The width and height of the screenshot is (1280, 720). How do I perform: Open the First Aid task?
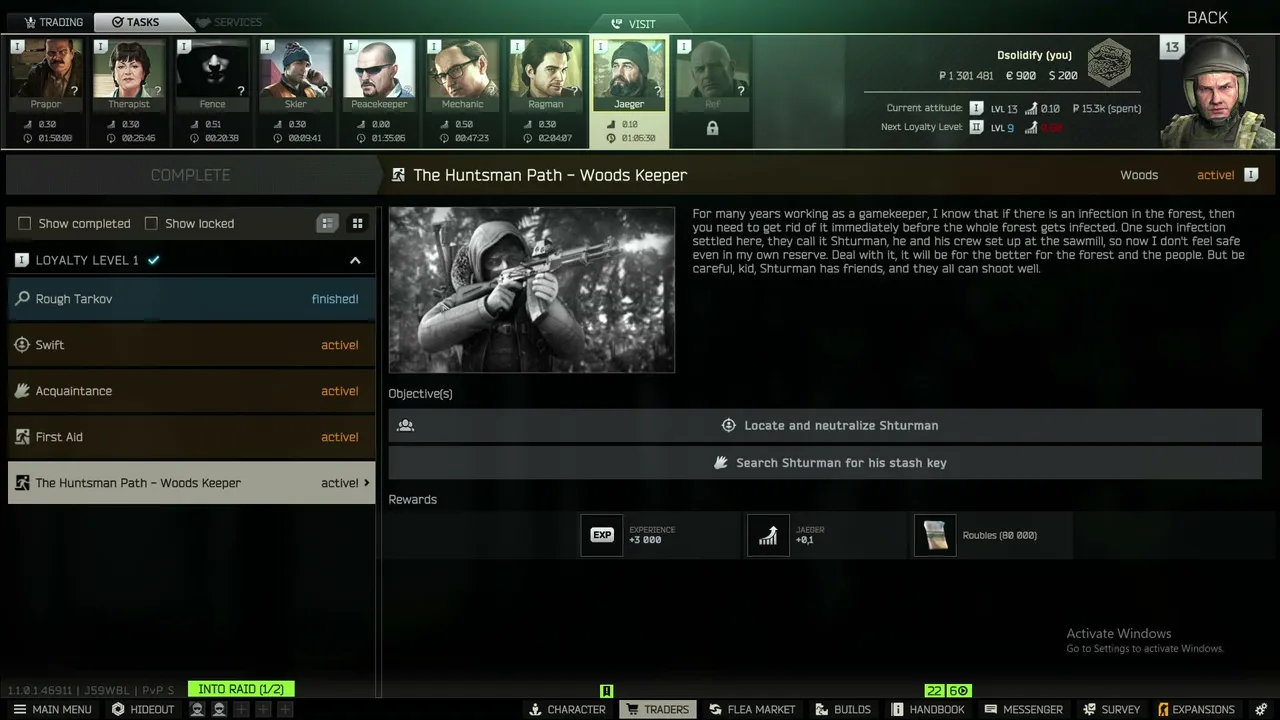191,437
